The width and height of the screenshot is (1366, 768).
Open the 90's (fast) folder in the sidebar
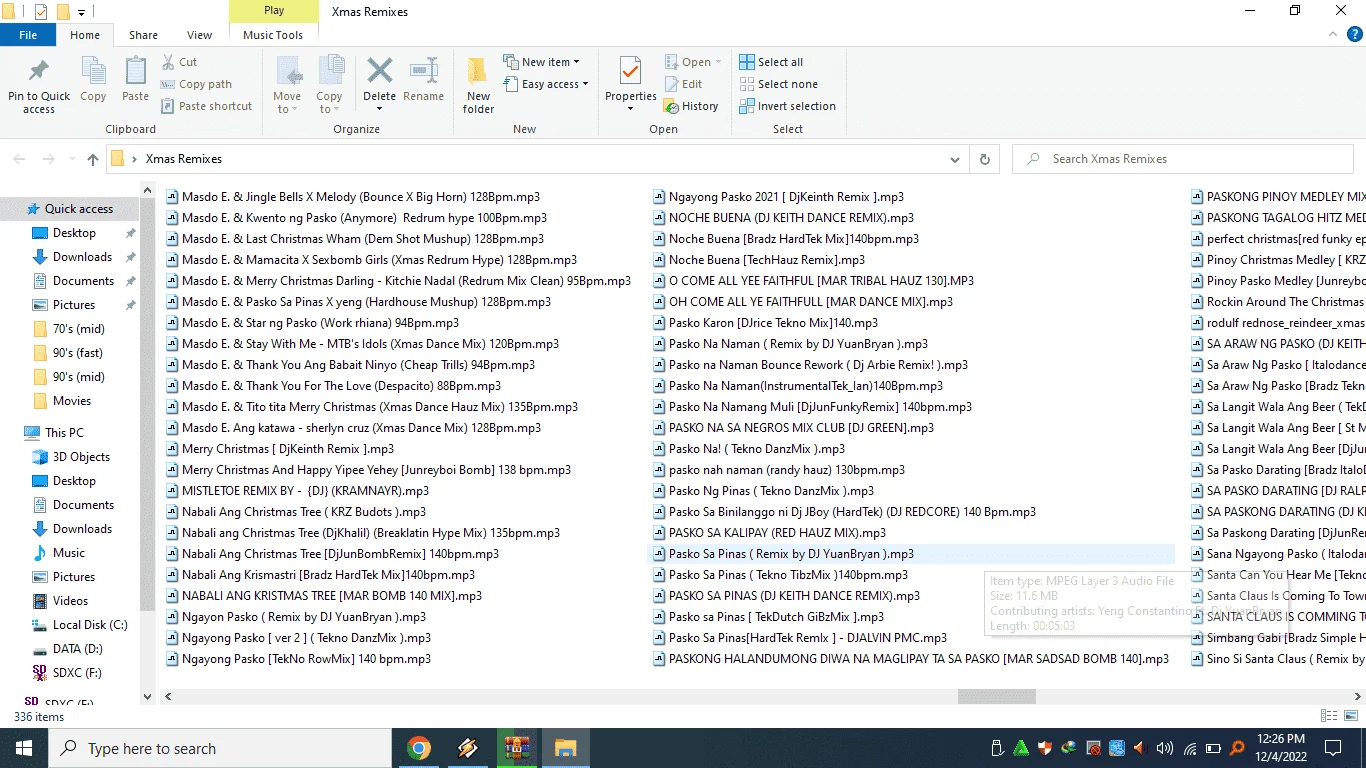pyautogui.click(x=78, y=353)
